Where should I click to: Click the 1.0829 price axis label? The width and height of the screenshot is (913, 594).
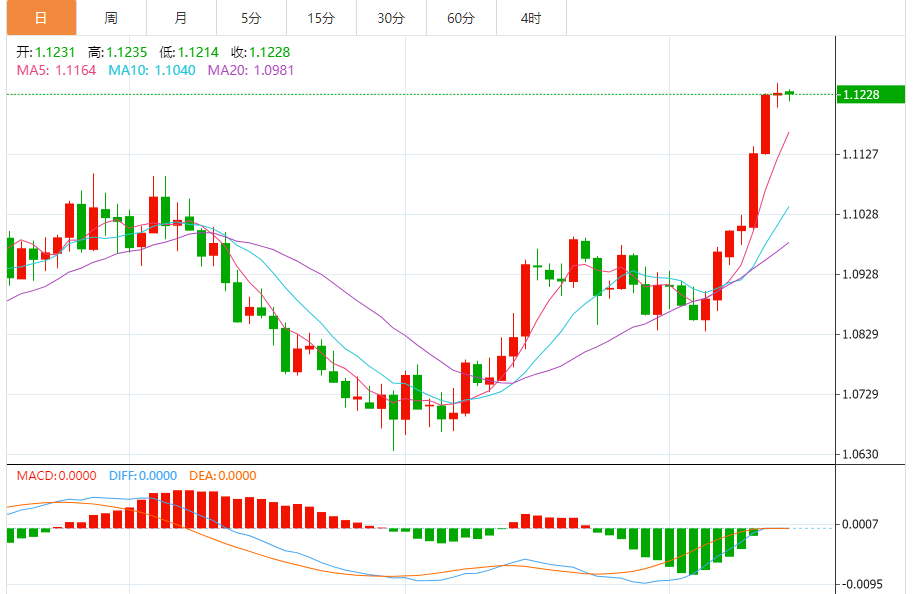(x=860, y=334)
